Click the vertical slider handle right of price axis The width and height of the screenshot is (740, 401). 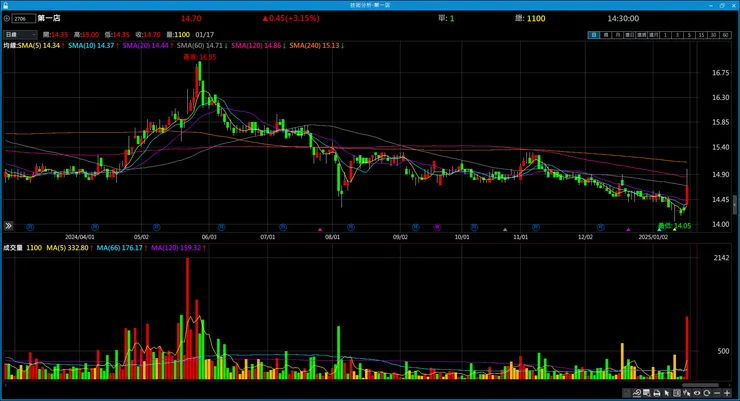(735, 204)
